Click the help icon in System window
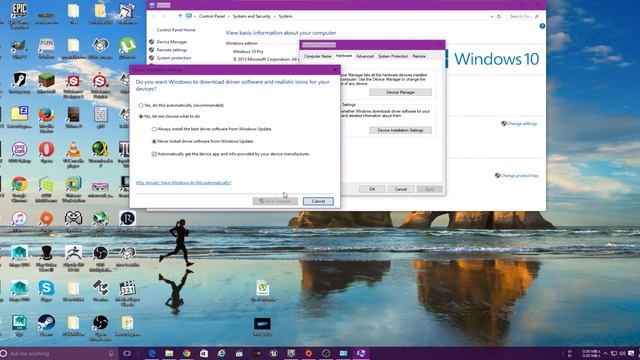Screen dimensions: 640x360 pos(542,26)
